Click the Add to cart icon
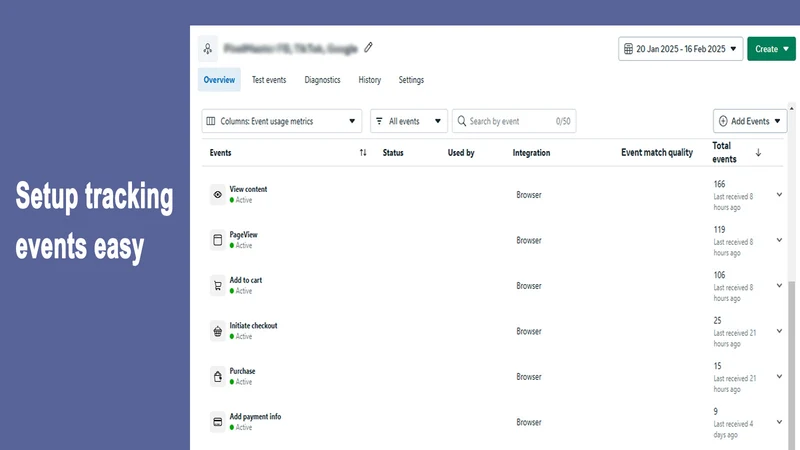 [x=217, y=286]
